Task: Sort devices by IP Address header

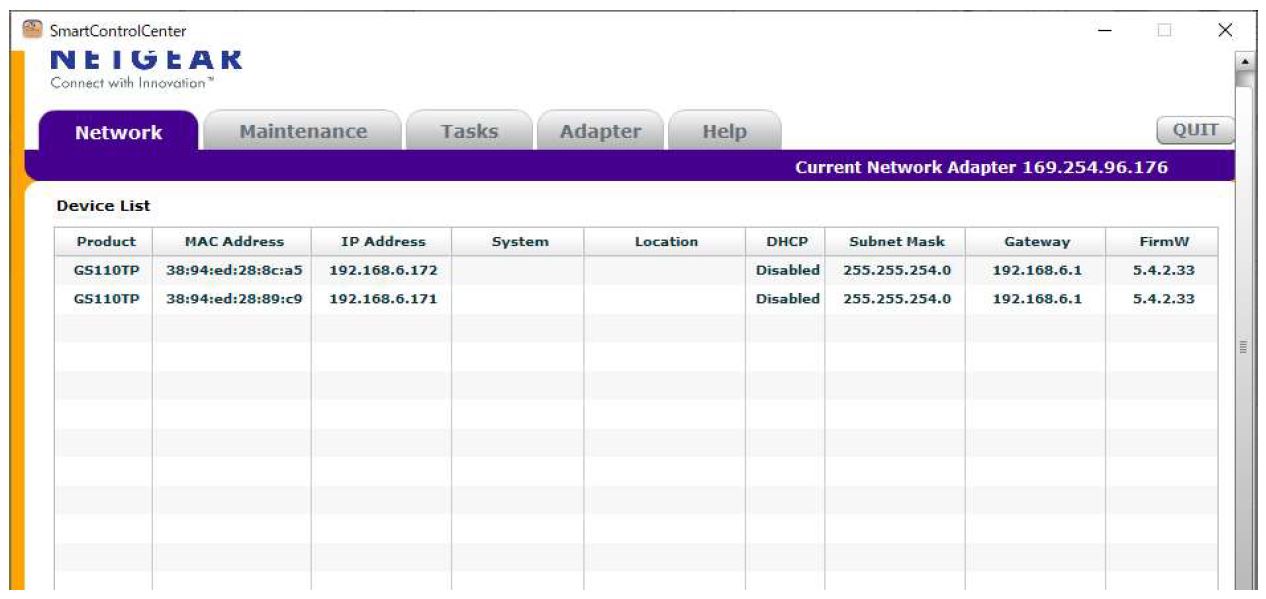Action: [383, 242]
